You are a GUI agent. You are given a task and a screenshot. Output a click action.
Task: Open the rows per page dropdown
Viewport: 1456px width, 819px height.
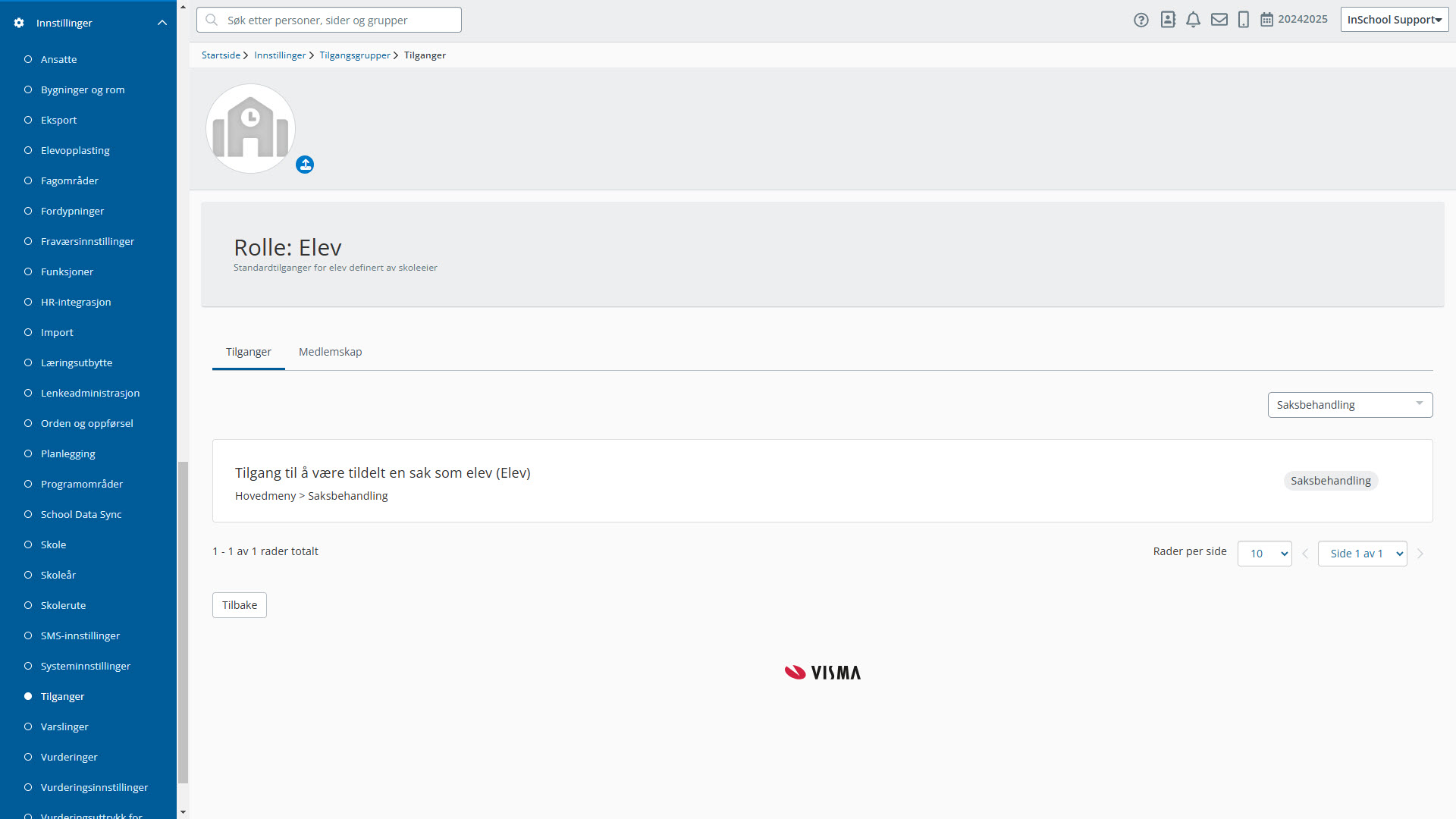[x=1264, y=554]
